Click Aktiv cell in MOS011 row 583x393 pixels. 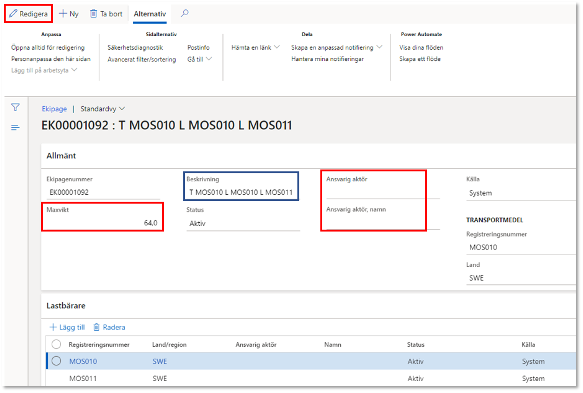415,378
